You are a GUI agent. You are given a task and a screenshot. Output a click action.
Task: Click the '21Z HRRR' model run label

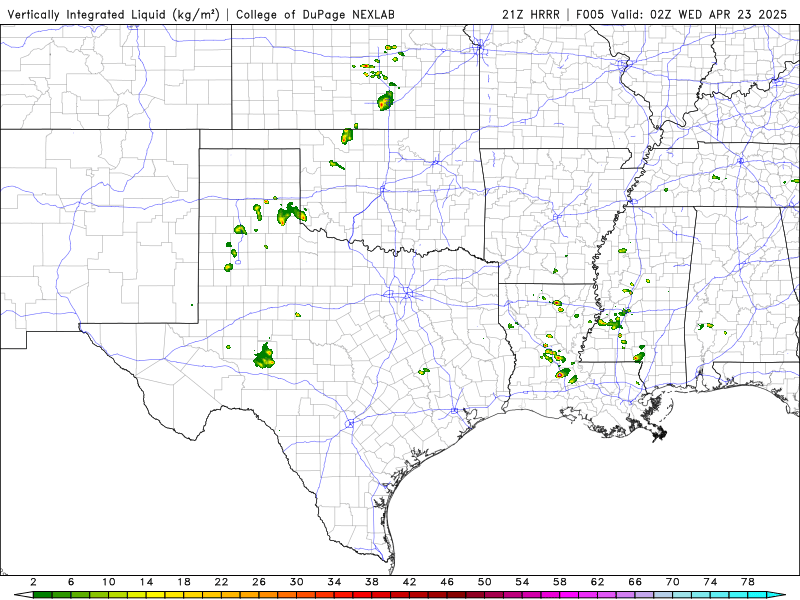[531, 14]
